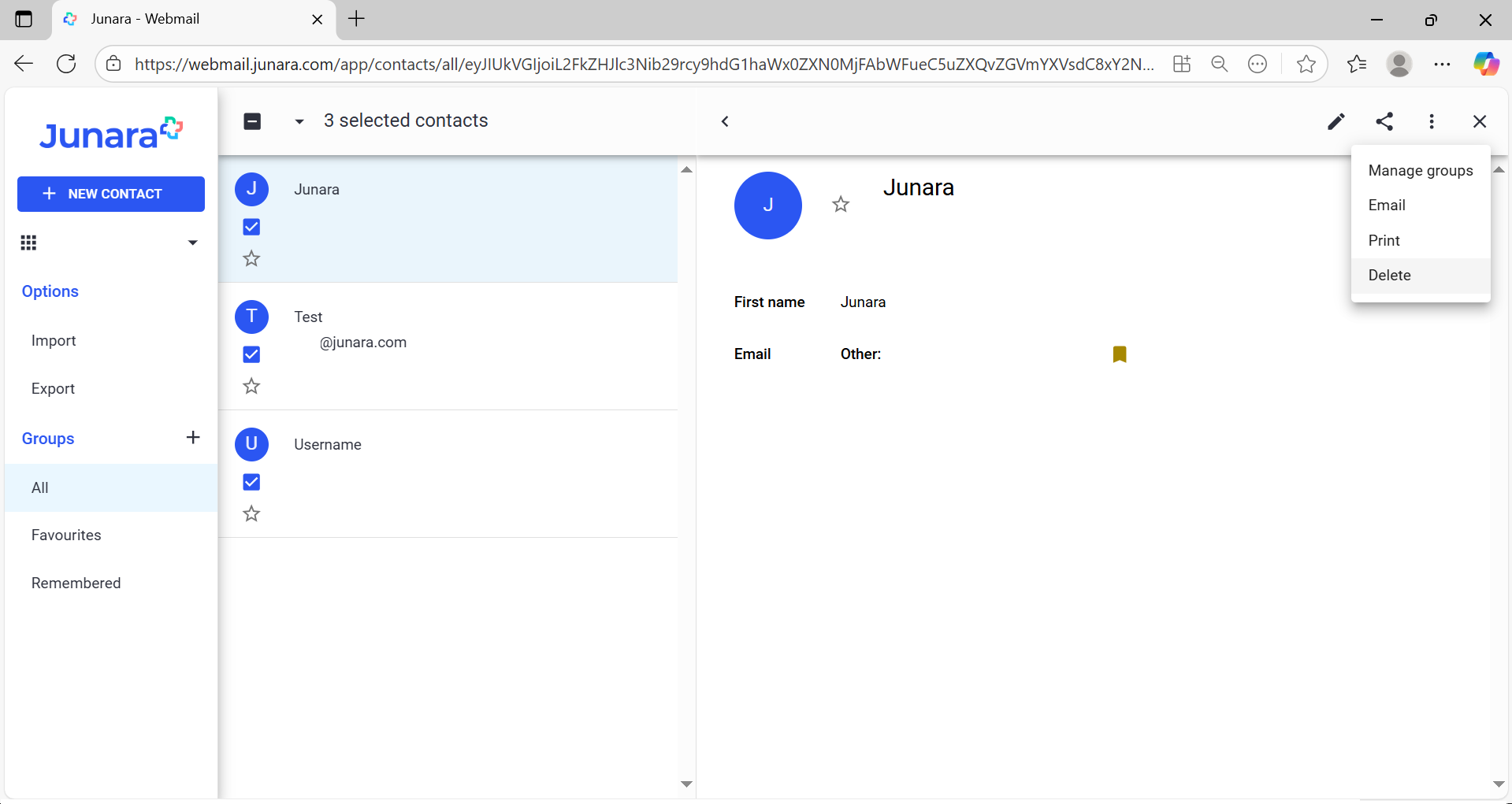Click the tab actions icon at top-left
The height and width of the screenshot is (804, 1512).
click(24, 19)
